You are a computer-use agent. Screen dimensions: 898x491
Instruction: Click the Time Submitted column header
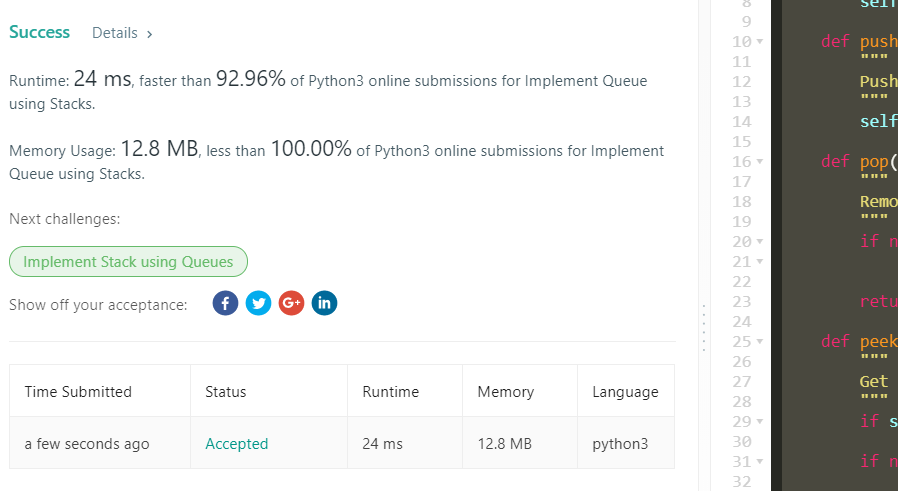point(78,391)
